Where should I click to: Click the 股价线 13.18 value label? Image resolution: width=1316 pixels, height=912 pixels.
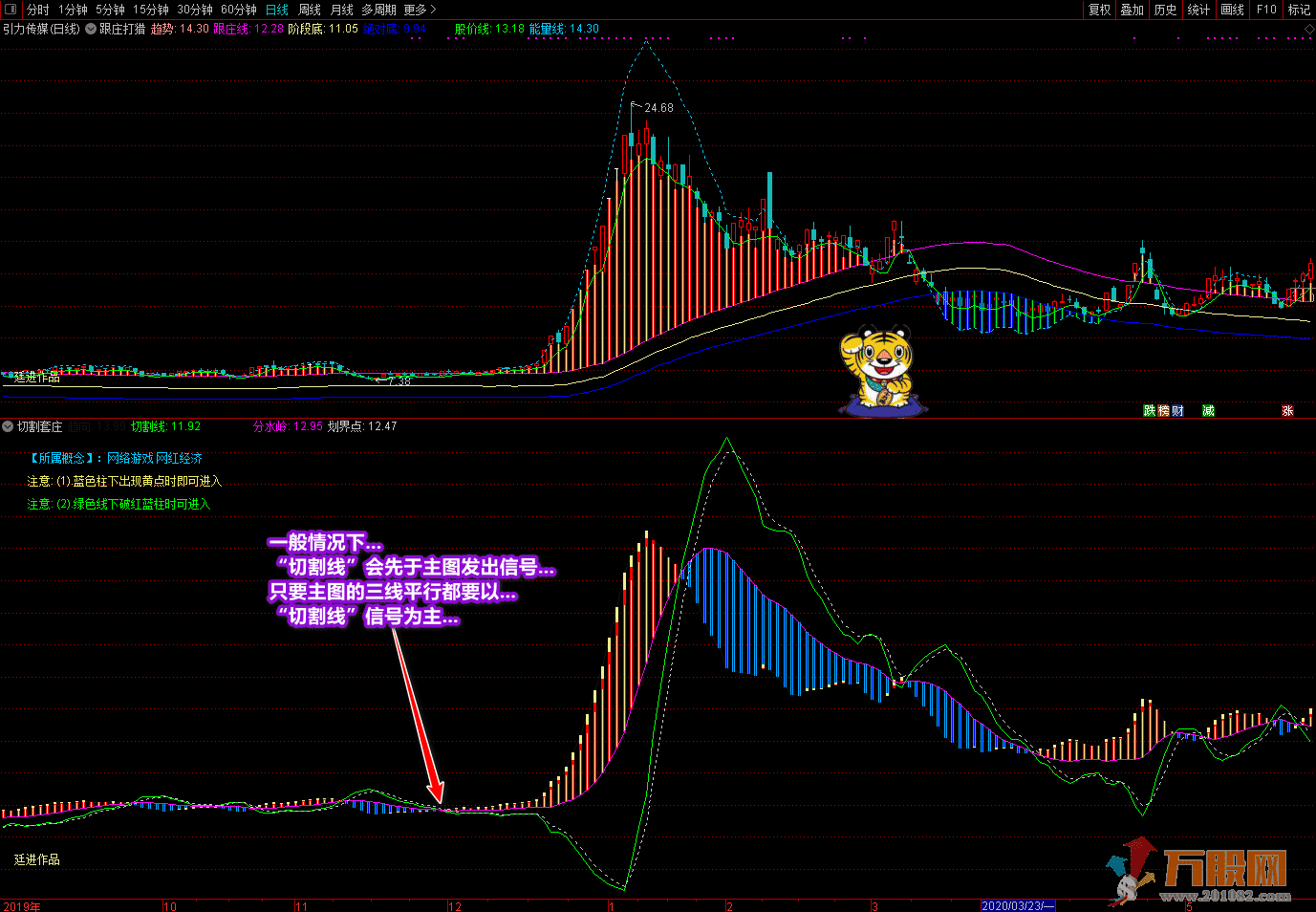(x=489, y=29)
